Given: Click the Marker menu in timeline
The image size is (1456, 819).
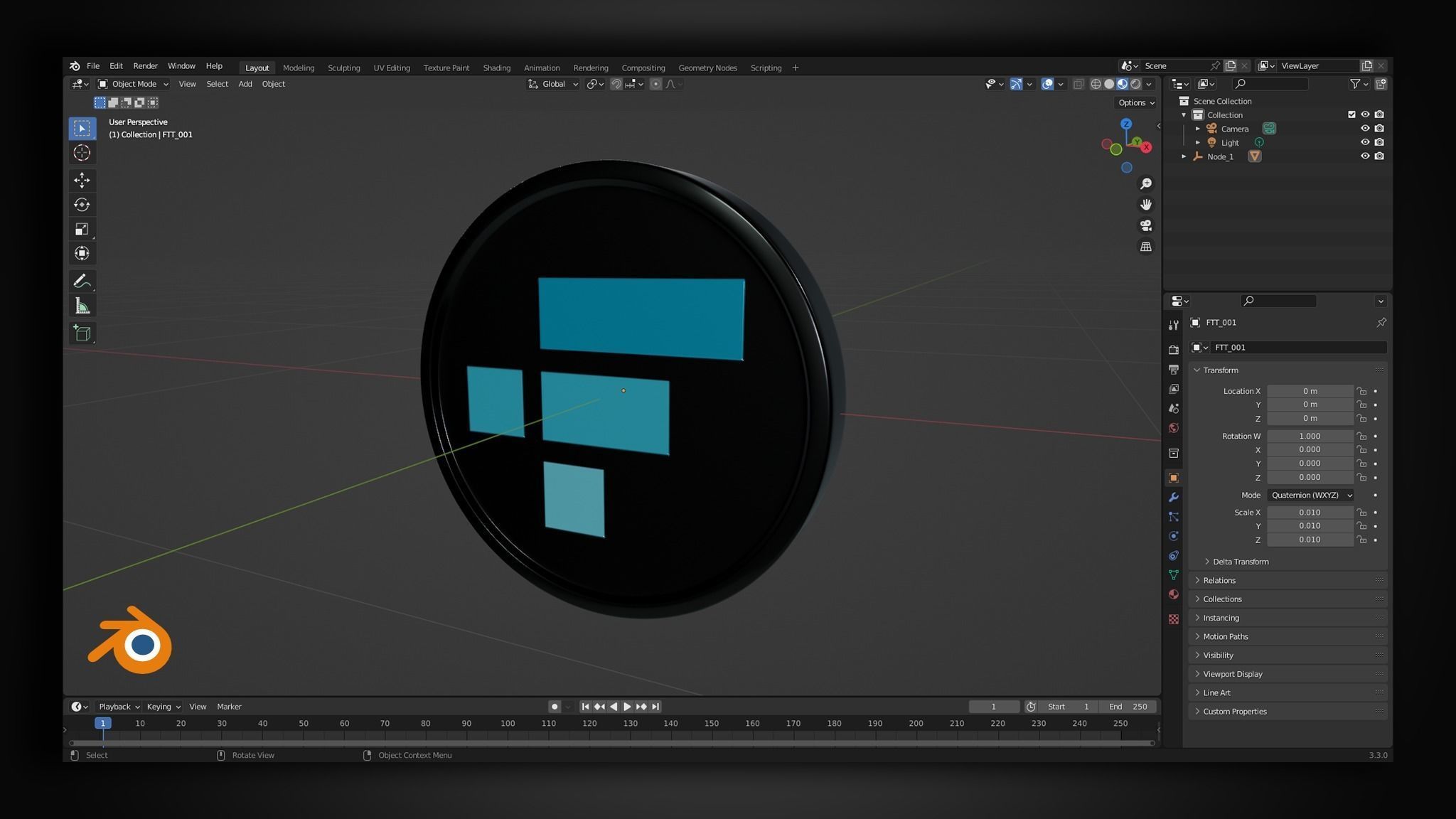Looking at the screenshot, I should pos(229,707).
